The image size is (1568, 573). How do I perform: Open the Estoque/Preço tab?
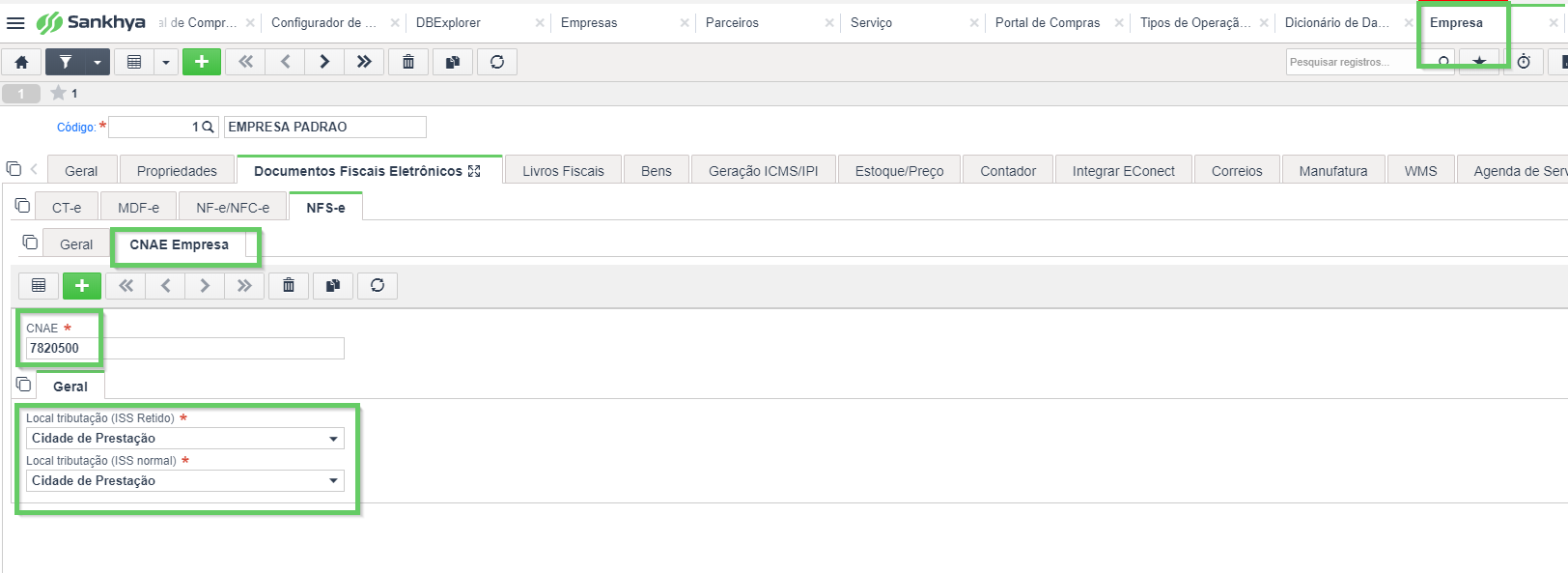pyautogui.click(x=899, y=170)
